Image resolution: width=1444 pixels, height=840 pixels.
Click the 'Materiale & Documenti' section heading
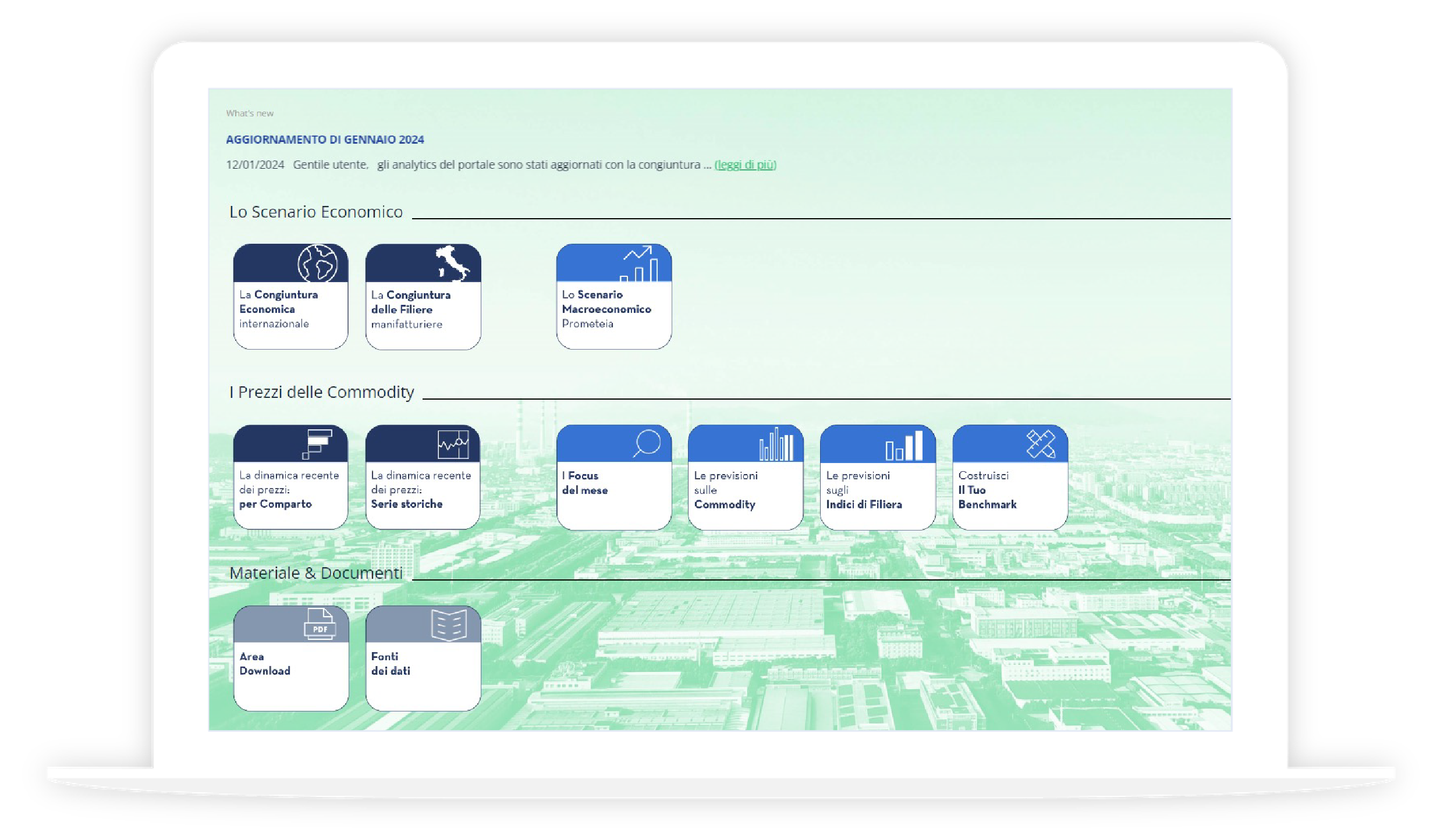pos(315,573)
